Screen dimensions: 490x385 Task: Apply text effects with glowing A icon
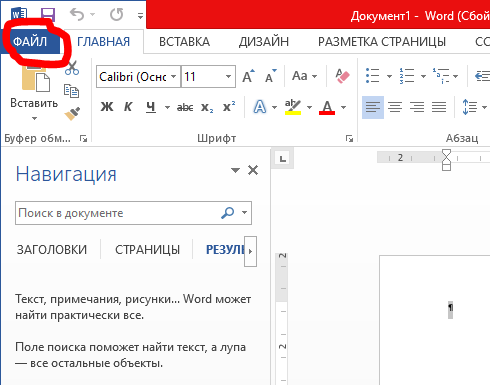[260, 107]
